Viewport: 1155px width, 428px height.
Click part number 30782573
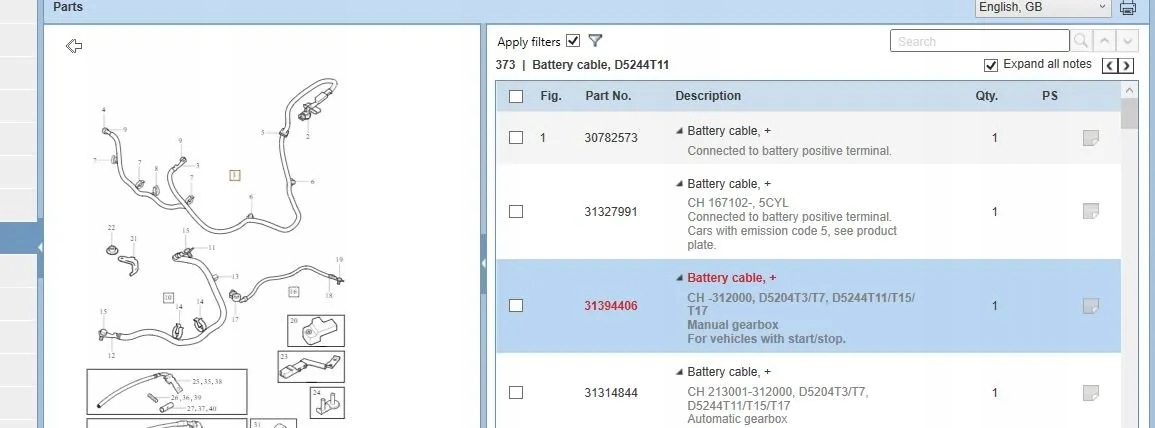click(611, 138)
